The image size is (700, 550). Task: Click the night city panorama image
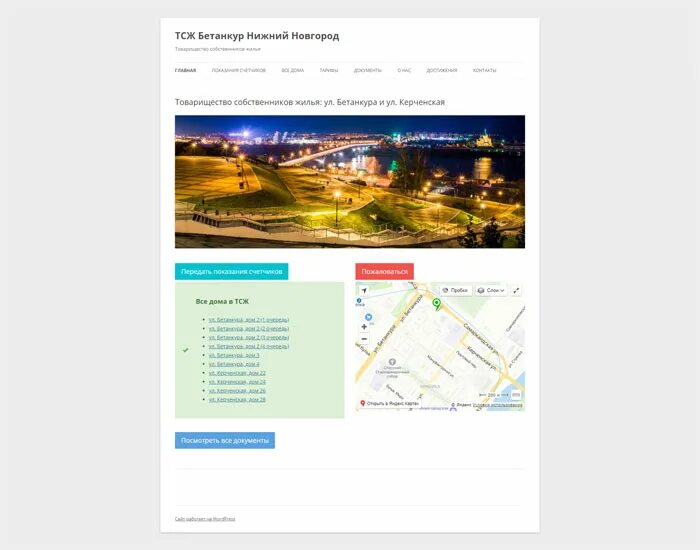pyautogui.click(x=350, y=182)
